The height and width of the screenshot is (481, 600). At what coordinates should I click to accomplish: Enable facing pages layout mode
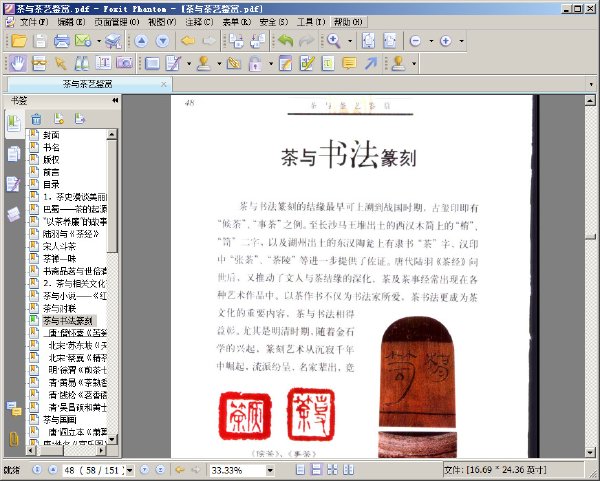click(x=333, y=470)
